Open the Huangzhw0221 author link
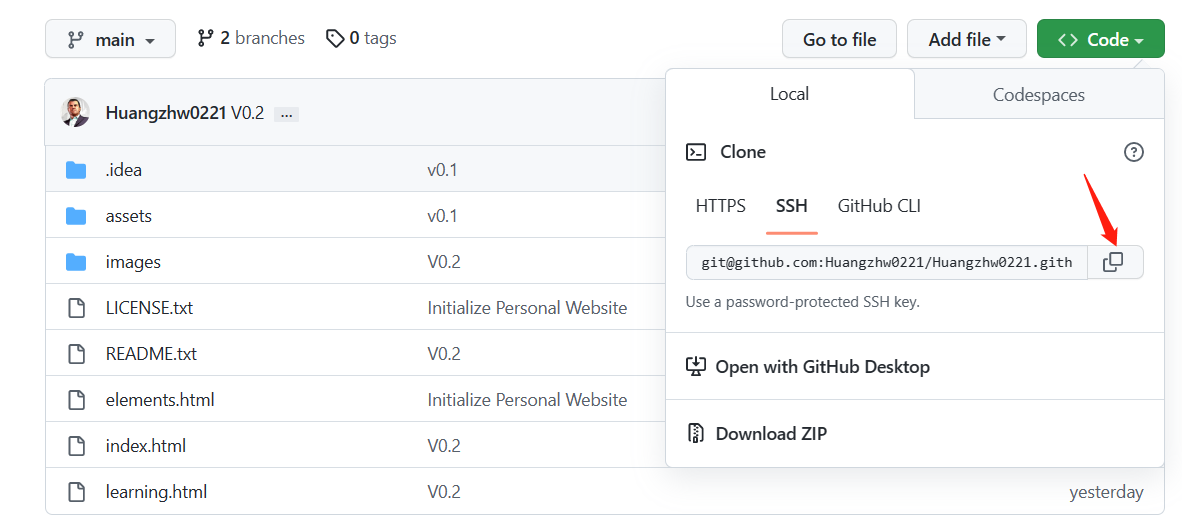Screen dimensions: 1182x520 (166, 114)
